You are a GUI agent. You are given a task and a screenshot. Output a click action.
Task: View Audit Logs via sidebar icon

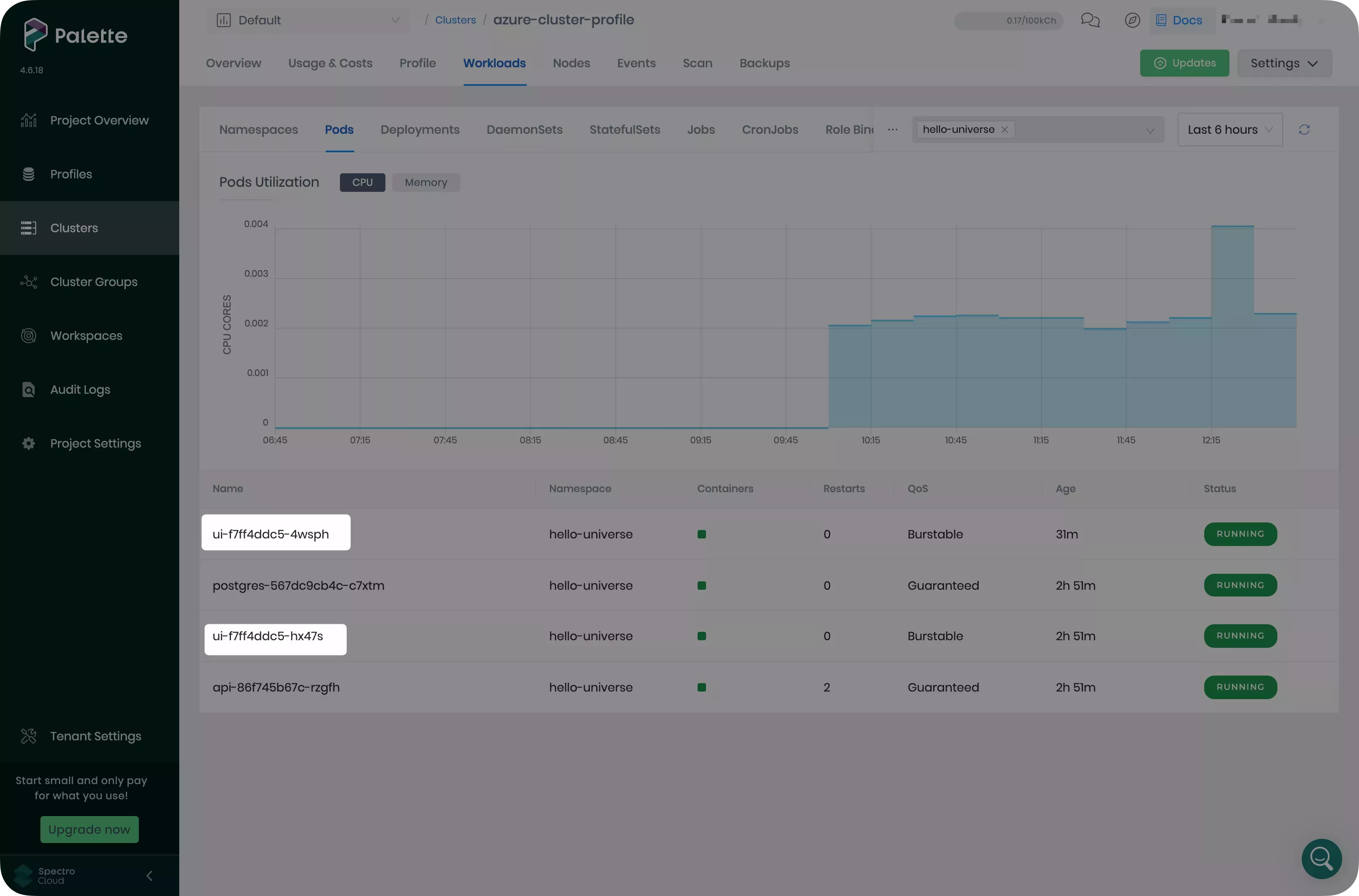point(29,389)
